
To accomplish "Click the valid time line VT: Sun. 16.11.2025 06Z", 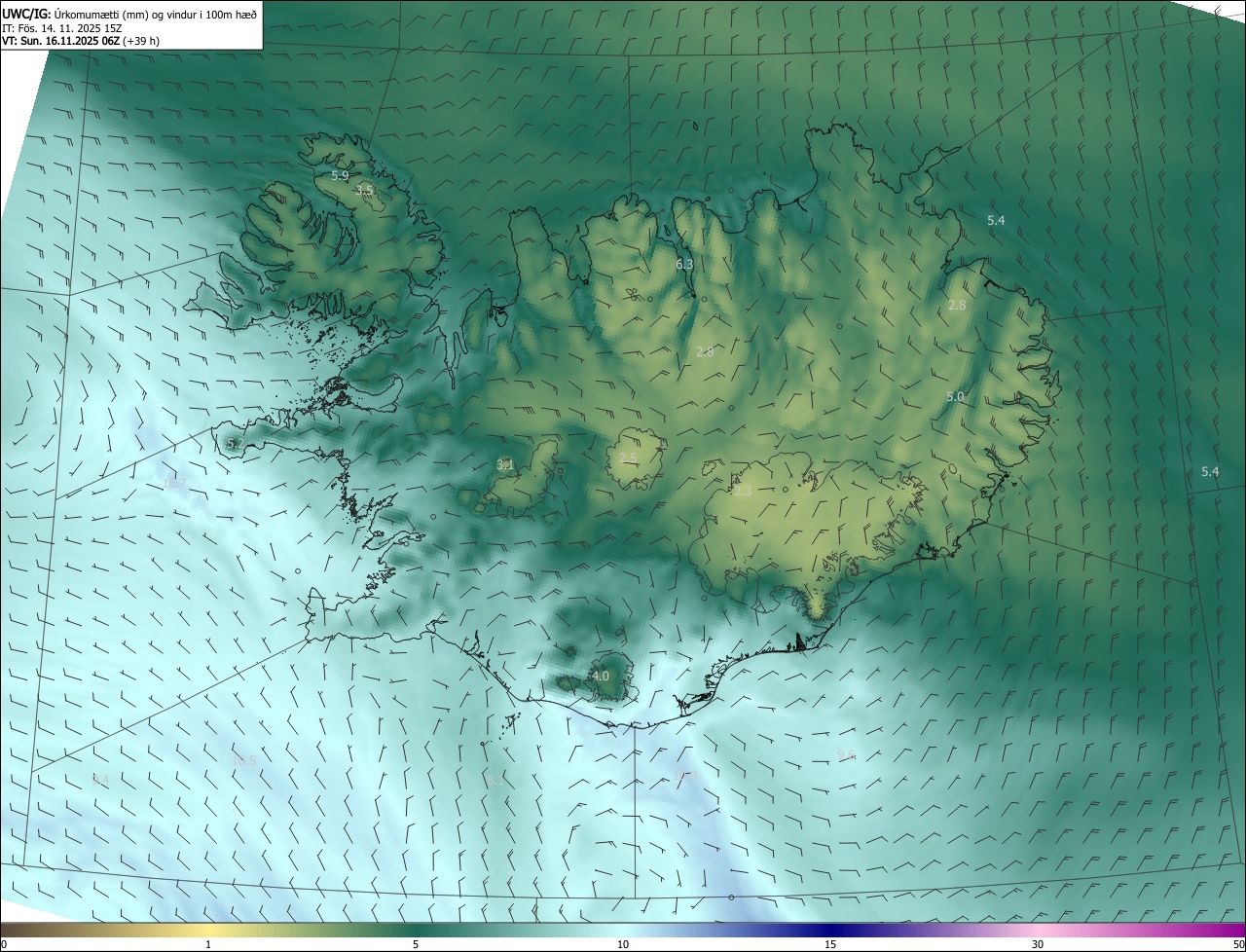I will tap(81, 41).
